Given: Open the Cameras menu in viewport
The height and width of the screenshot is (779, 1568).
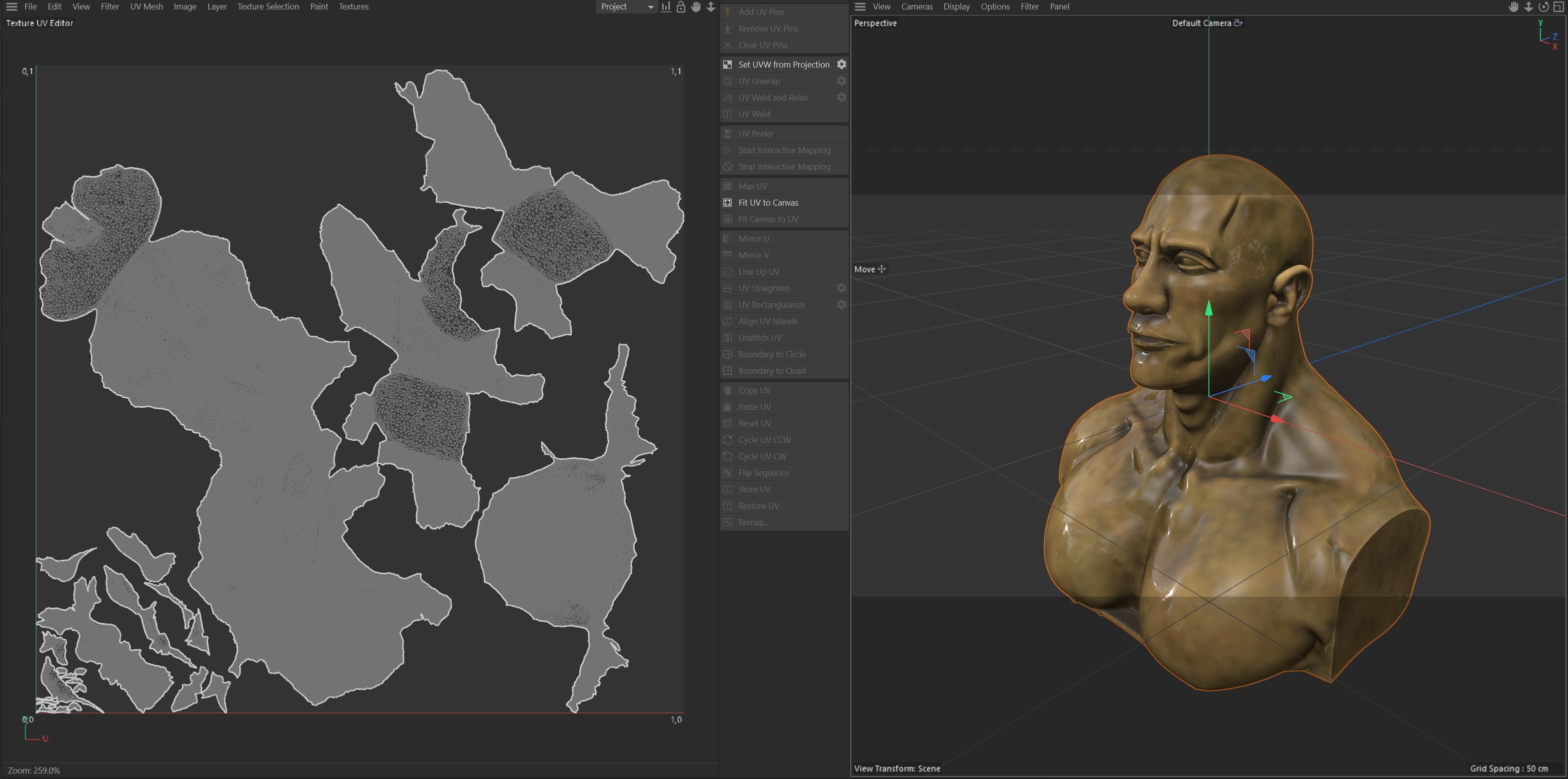Looking at the screenshot, I should click(x=917, y=7).
